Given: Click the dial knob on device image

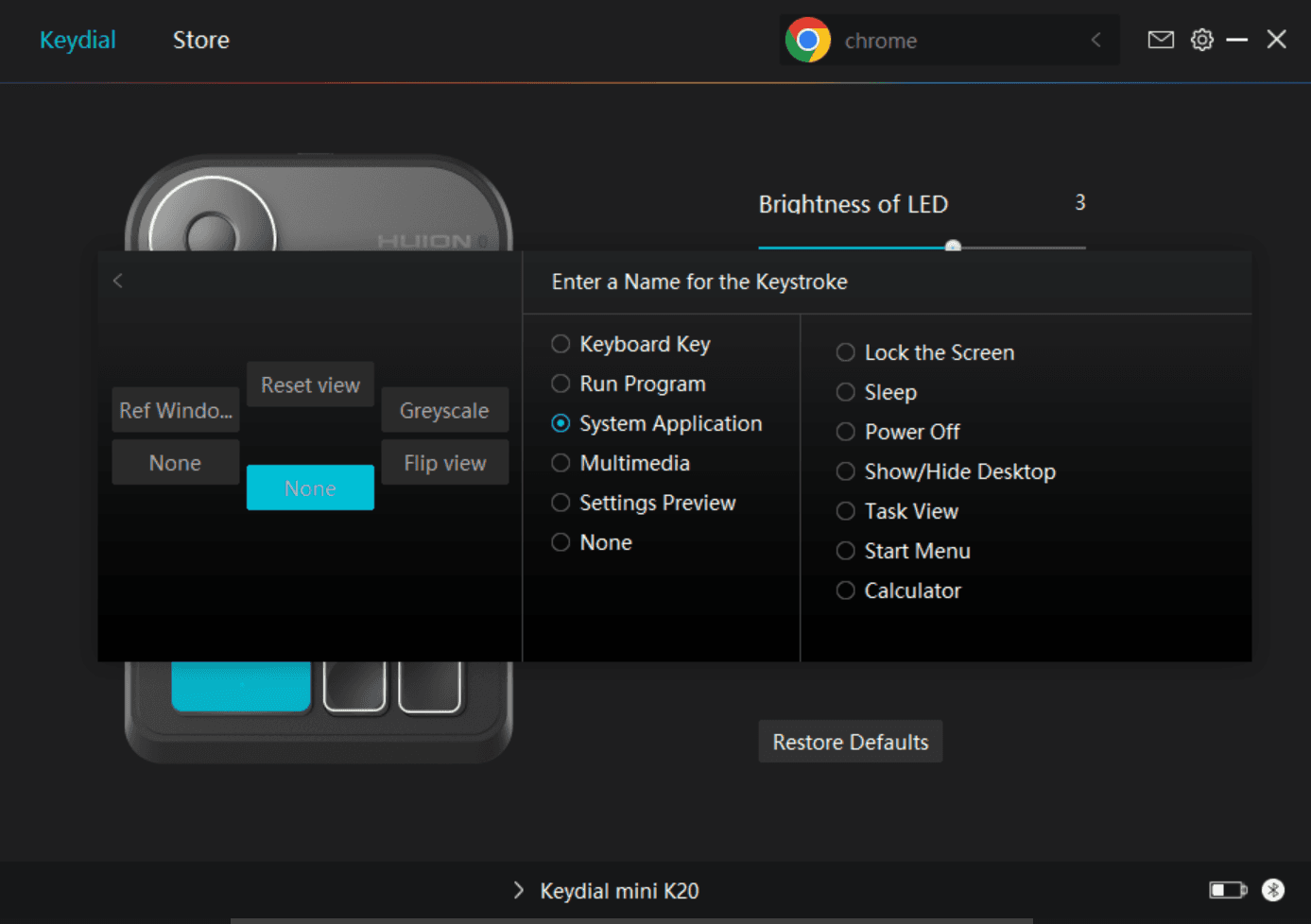Looking at the screenshot, I should click(x=212, y=227).
